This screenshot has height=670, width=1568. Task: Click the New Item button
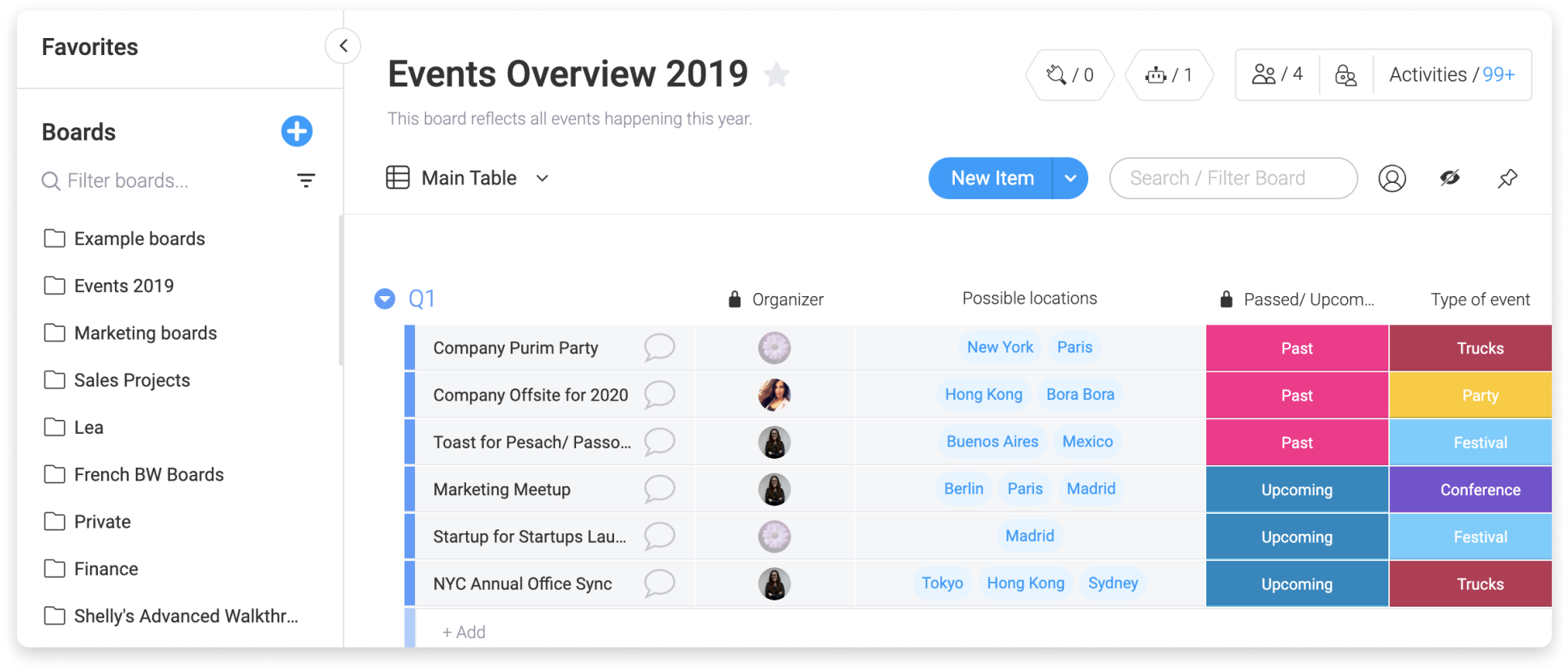coord(990,178)
